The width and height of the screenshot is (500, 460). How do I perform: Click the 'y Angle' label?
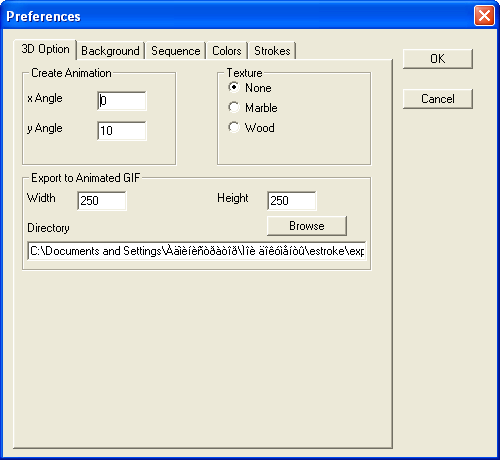point(45,128)
